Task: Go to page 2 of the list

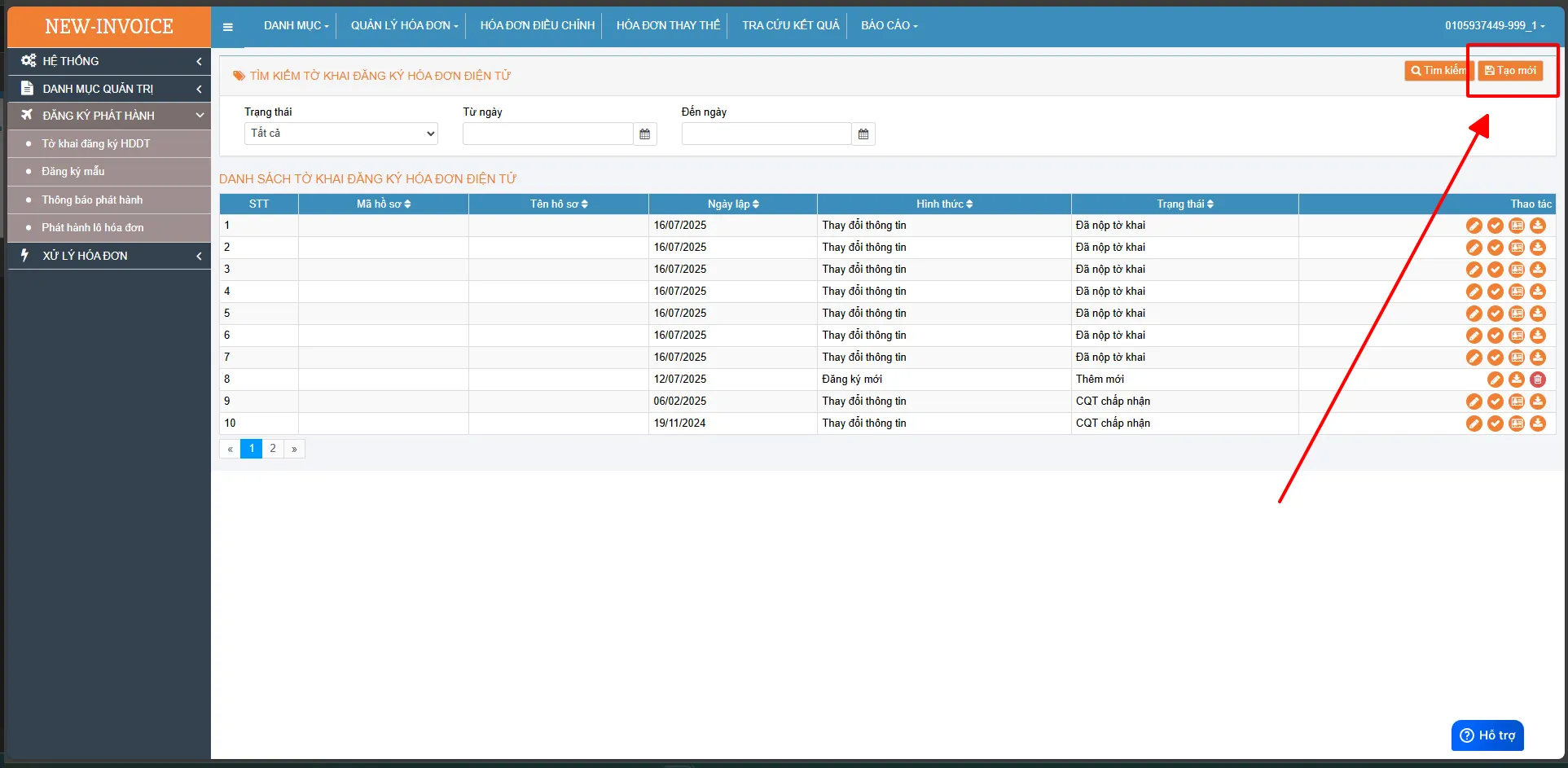Action: click(x=273, y=449)
